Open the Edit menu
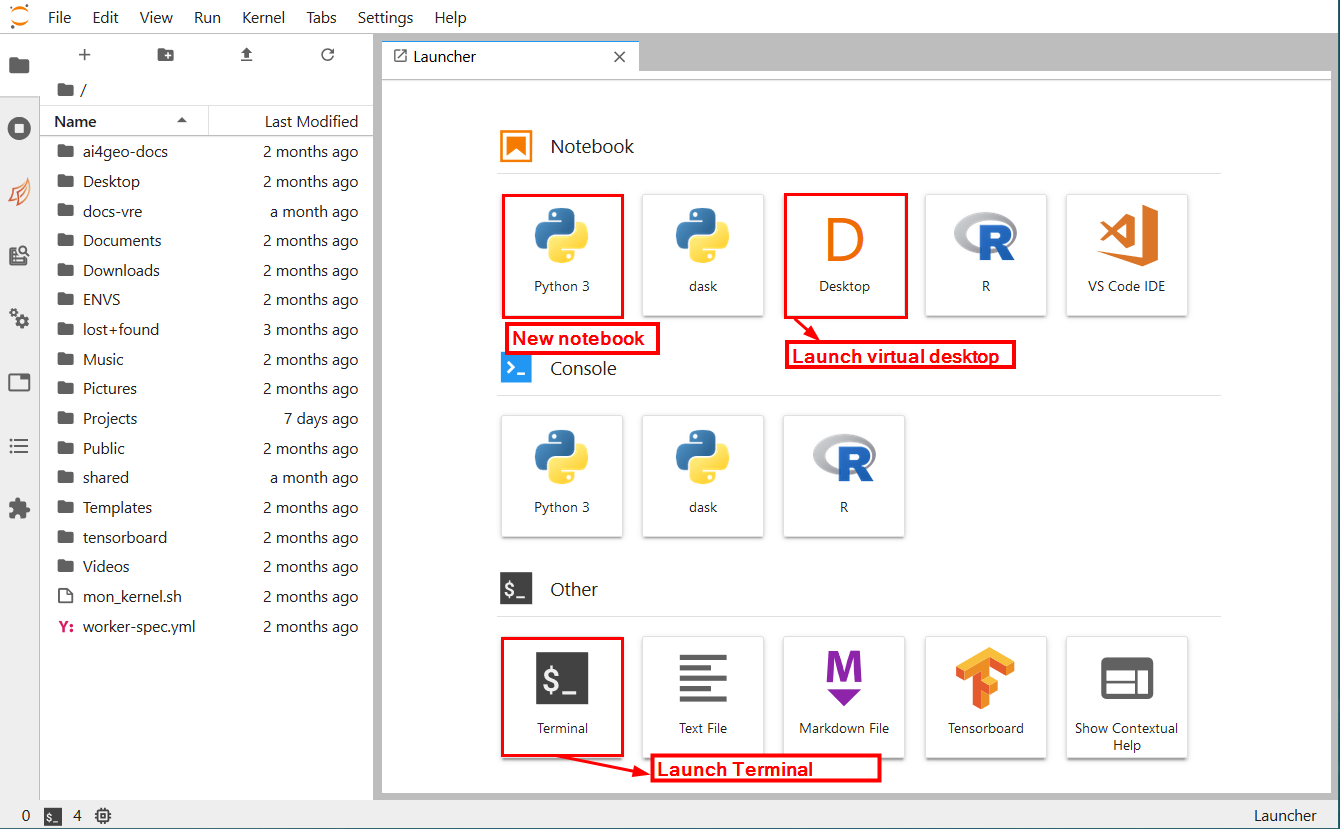The image size is (1340, 829). pyautogui.click(x=105, y=17)
